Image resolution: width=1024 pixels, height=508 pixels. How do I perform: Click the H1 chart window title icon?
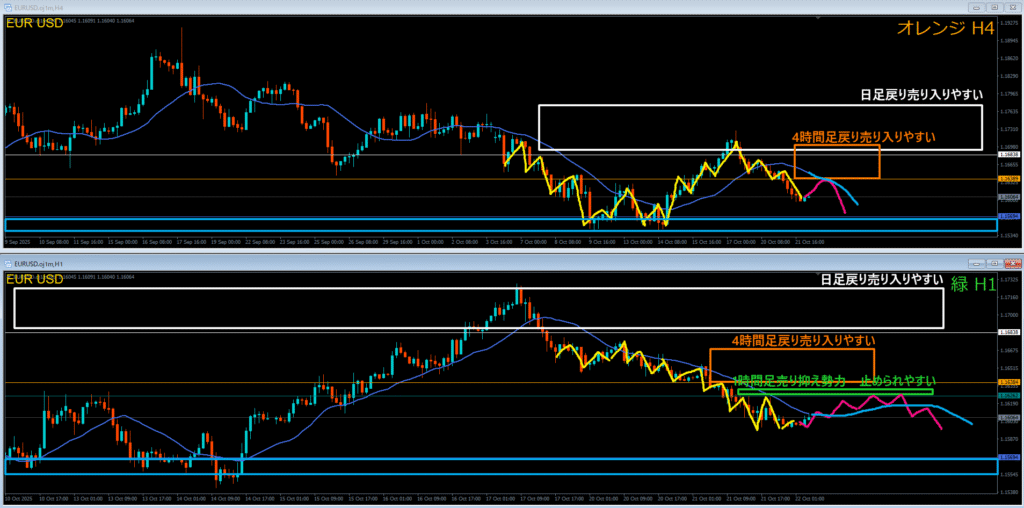[7, 263]
